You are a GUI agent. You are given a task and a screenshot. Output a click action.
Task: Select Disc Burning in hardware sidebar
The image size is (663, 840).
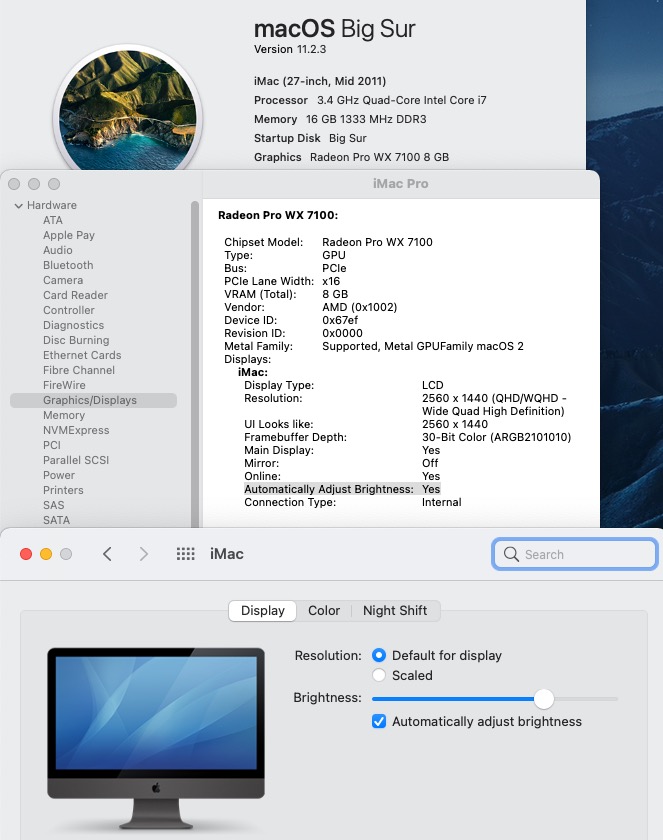76,340
